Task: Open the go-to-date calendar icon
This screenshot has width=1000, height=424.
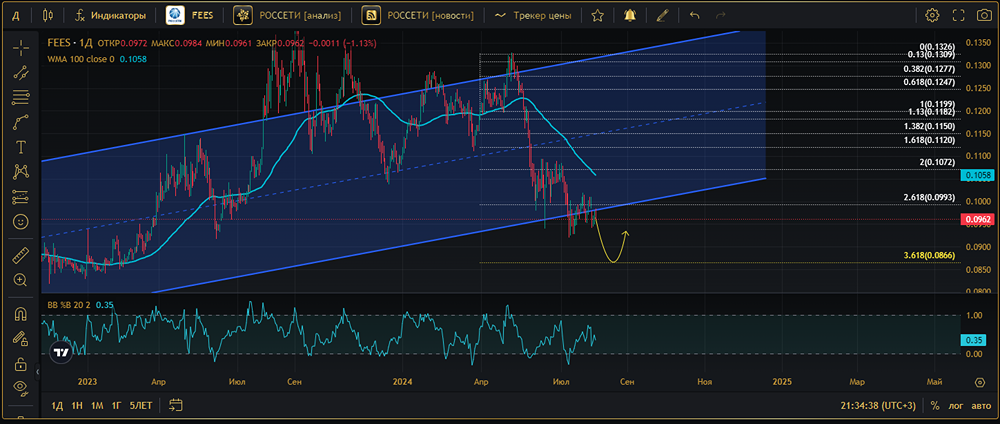Action: (x=176, y=405)
